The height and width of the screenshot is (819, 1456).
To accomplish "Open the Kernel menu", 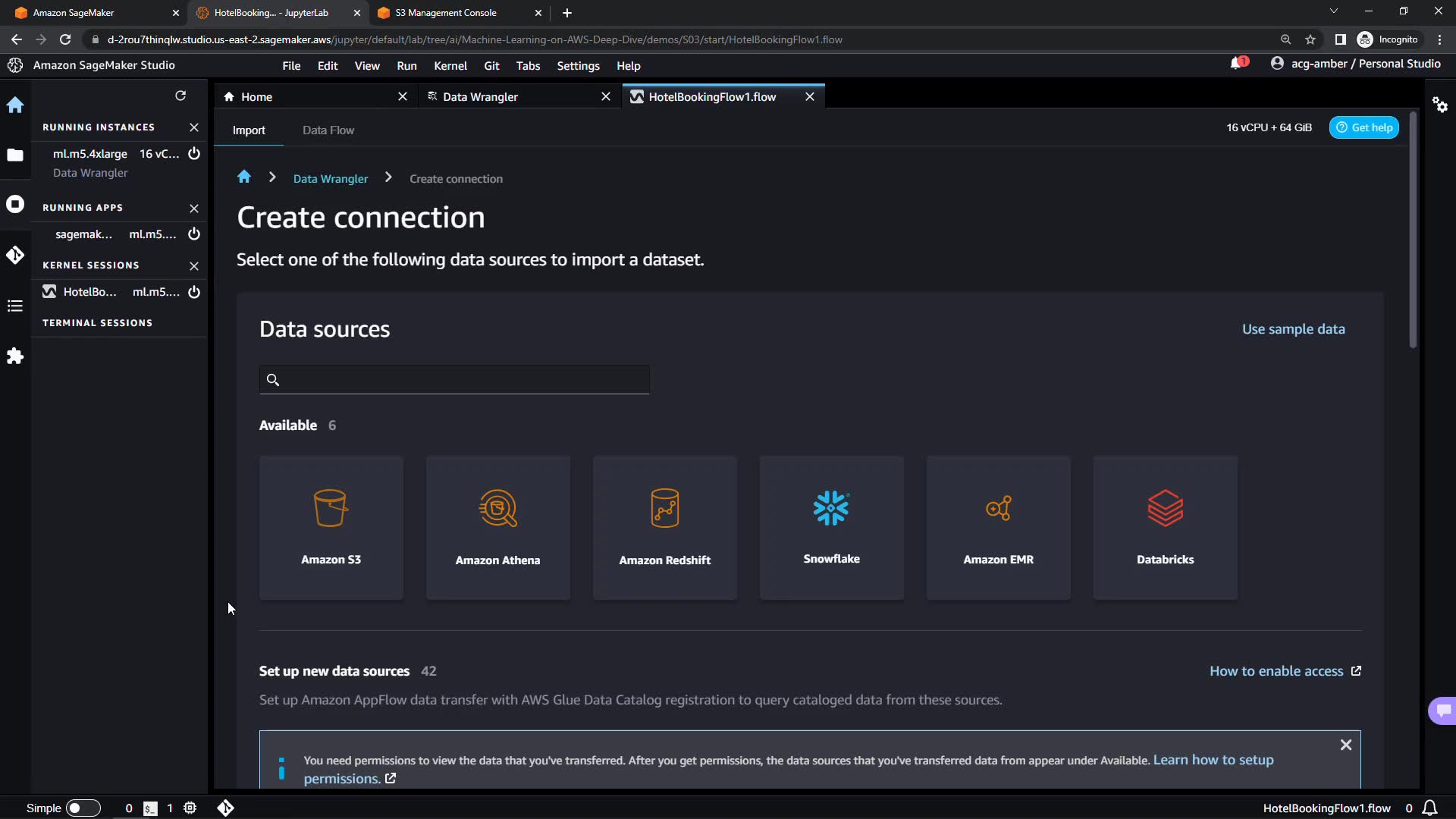I will (450, 66).
